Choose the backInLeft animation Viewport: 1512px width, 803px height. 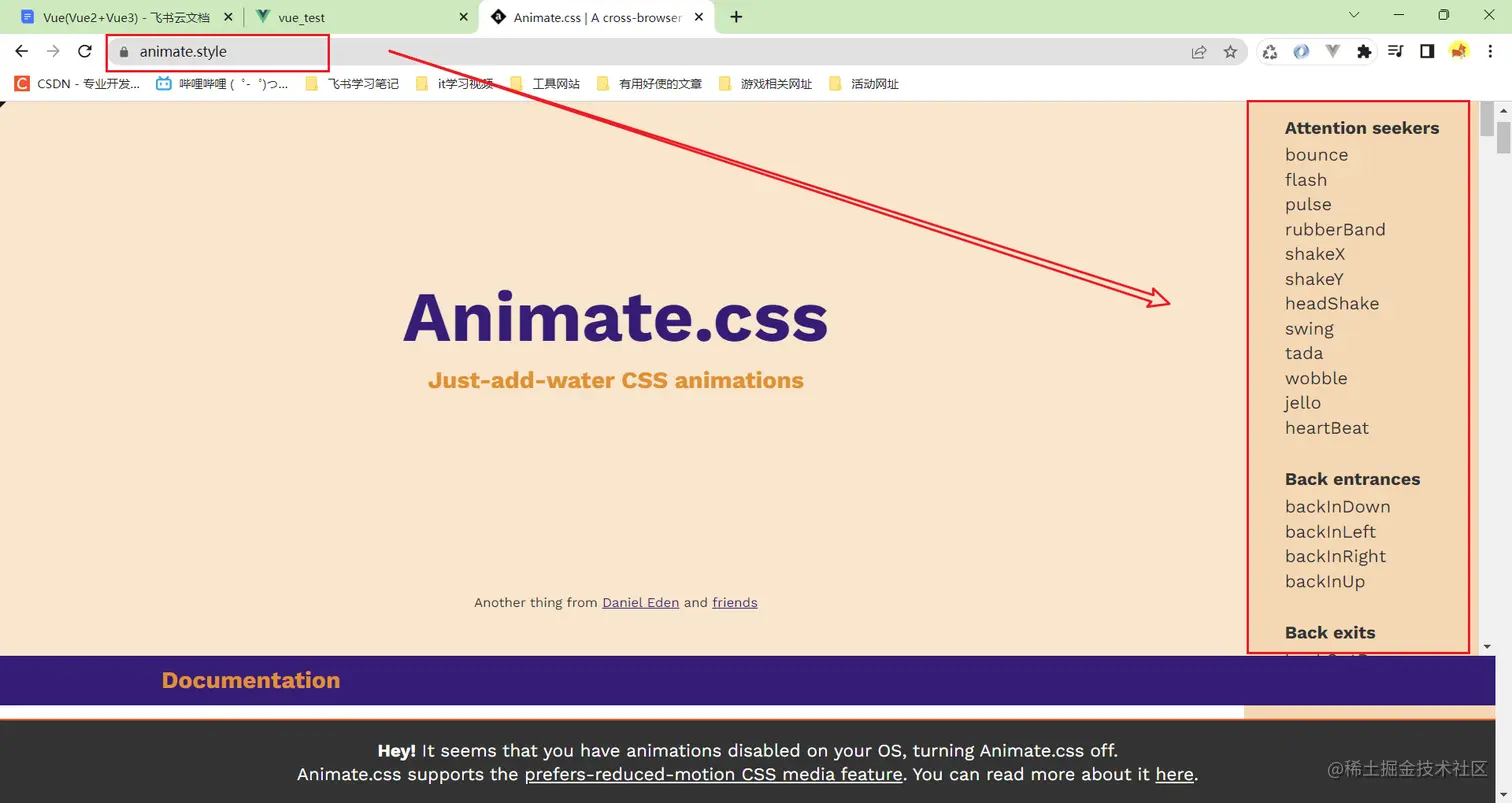(x=1330, y=532)
